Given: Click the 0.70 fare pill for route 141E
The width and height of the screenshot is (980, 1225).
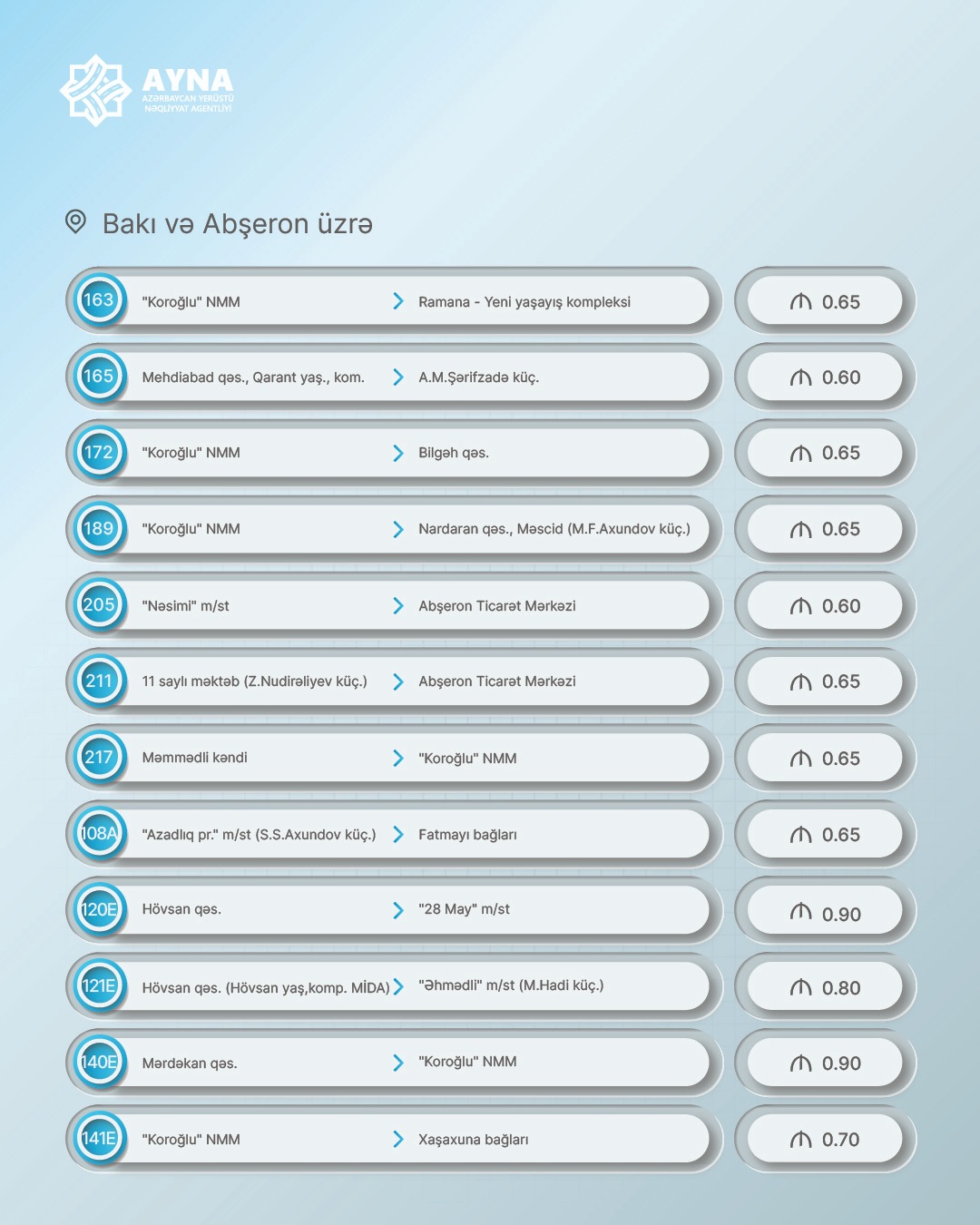Looking at the screenshot, I should (x=825, y=1140).
